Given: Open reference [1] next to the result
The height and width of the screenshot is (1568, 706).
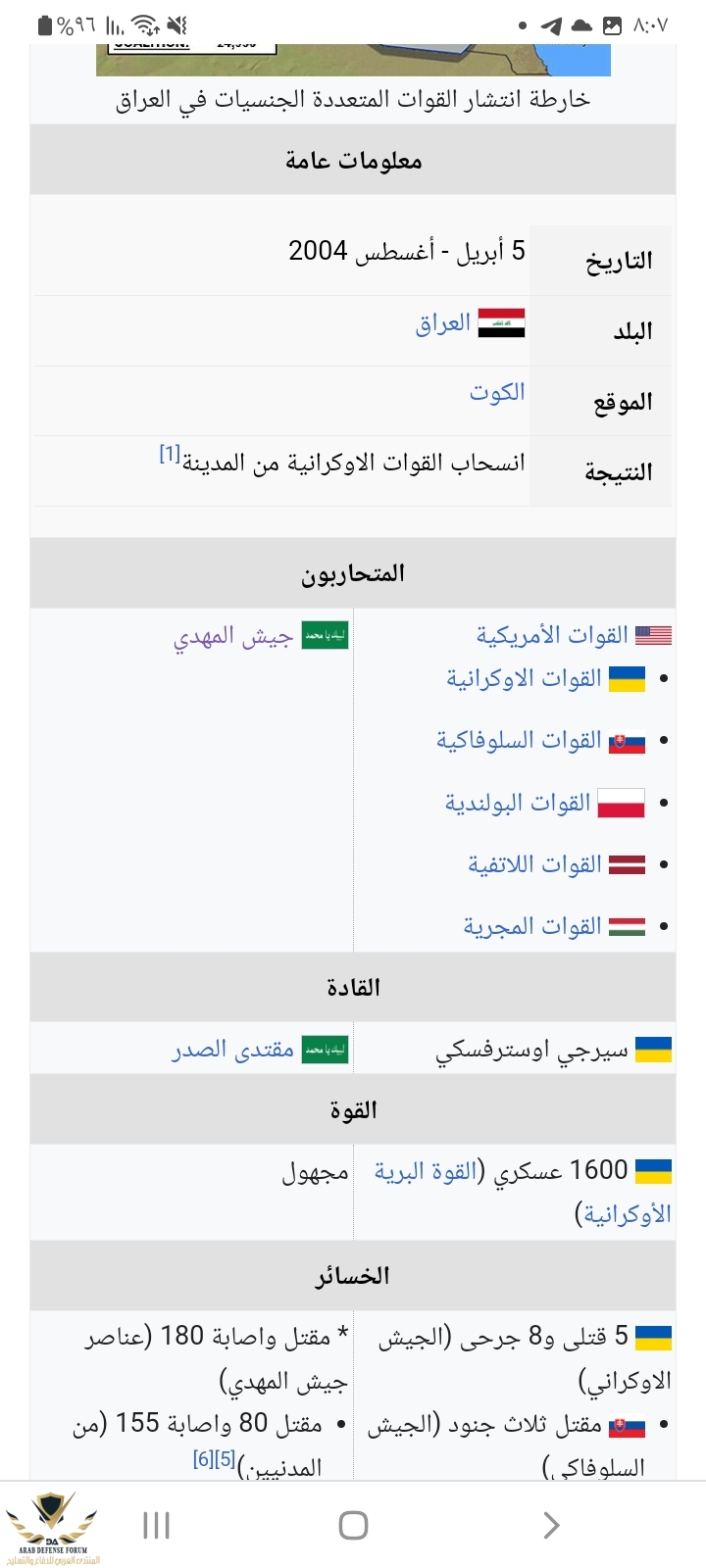Looking at the screenshot, I should (170, 454).
